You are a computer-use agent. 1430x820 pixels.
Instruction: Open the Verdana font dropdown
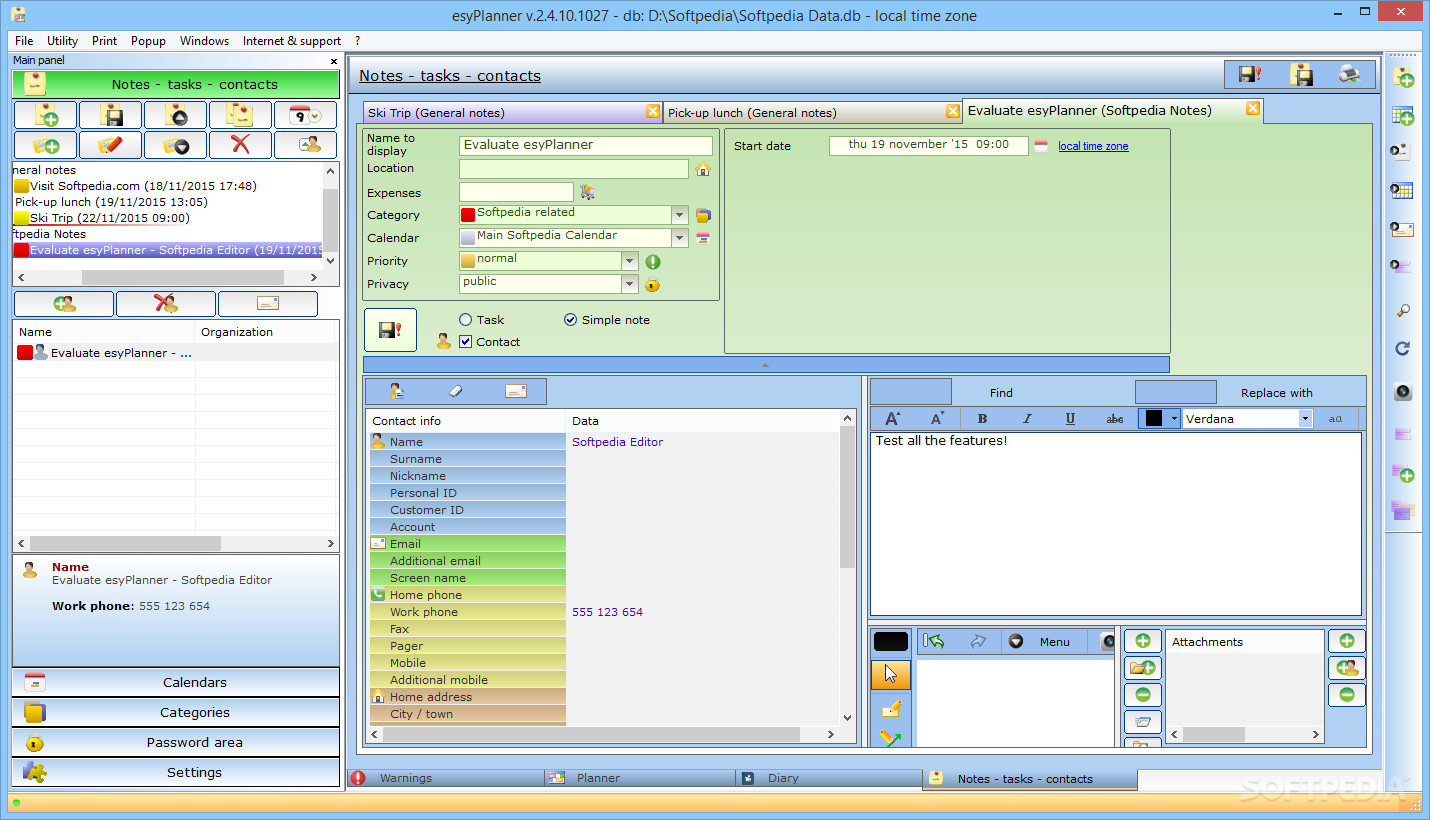[x=1305, y=419]
